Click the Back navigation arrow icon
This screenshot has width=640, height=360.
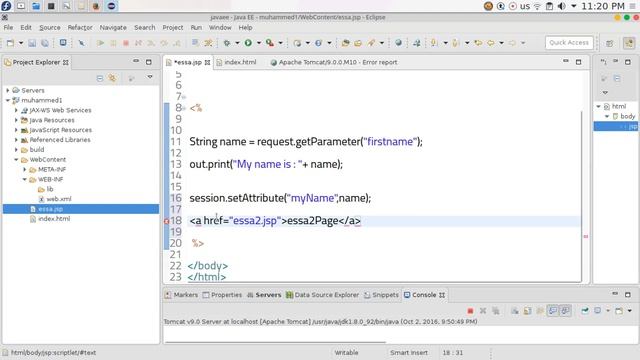[491, 43]
